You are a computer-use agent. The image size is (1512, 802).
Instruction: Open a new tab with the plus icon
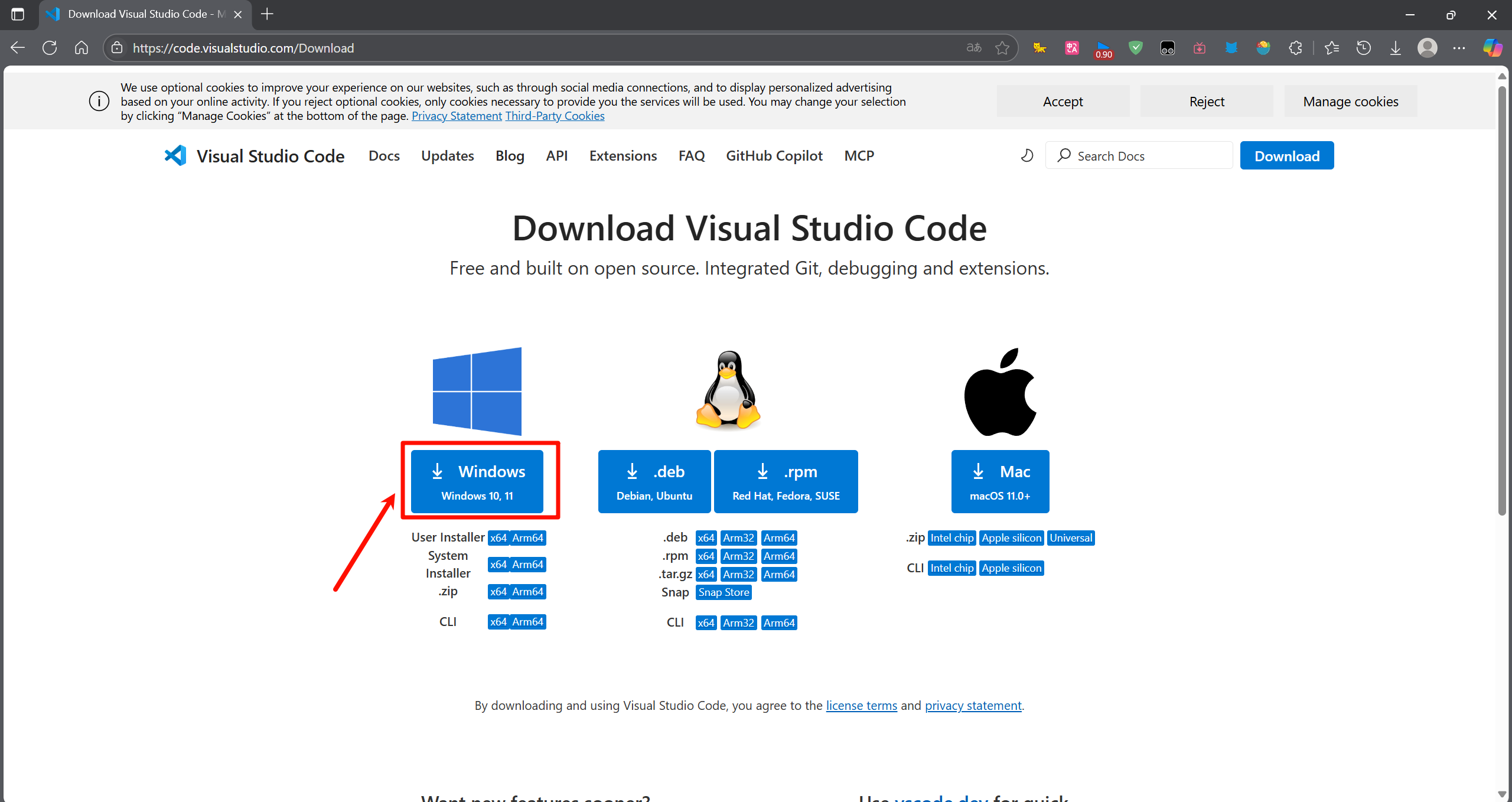pos(267,14)
